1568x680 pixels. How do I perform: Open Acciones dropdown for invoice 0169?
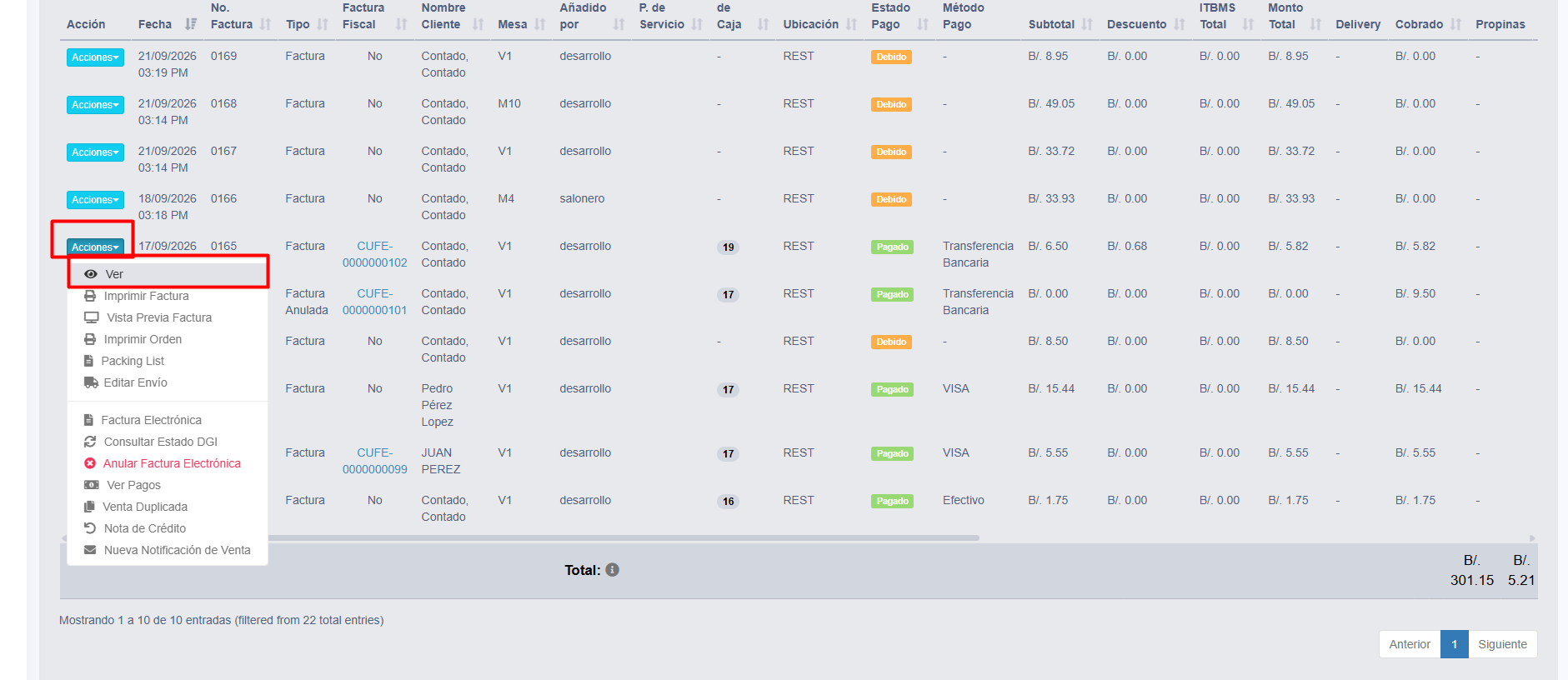point(95,57)
